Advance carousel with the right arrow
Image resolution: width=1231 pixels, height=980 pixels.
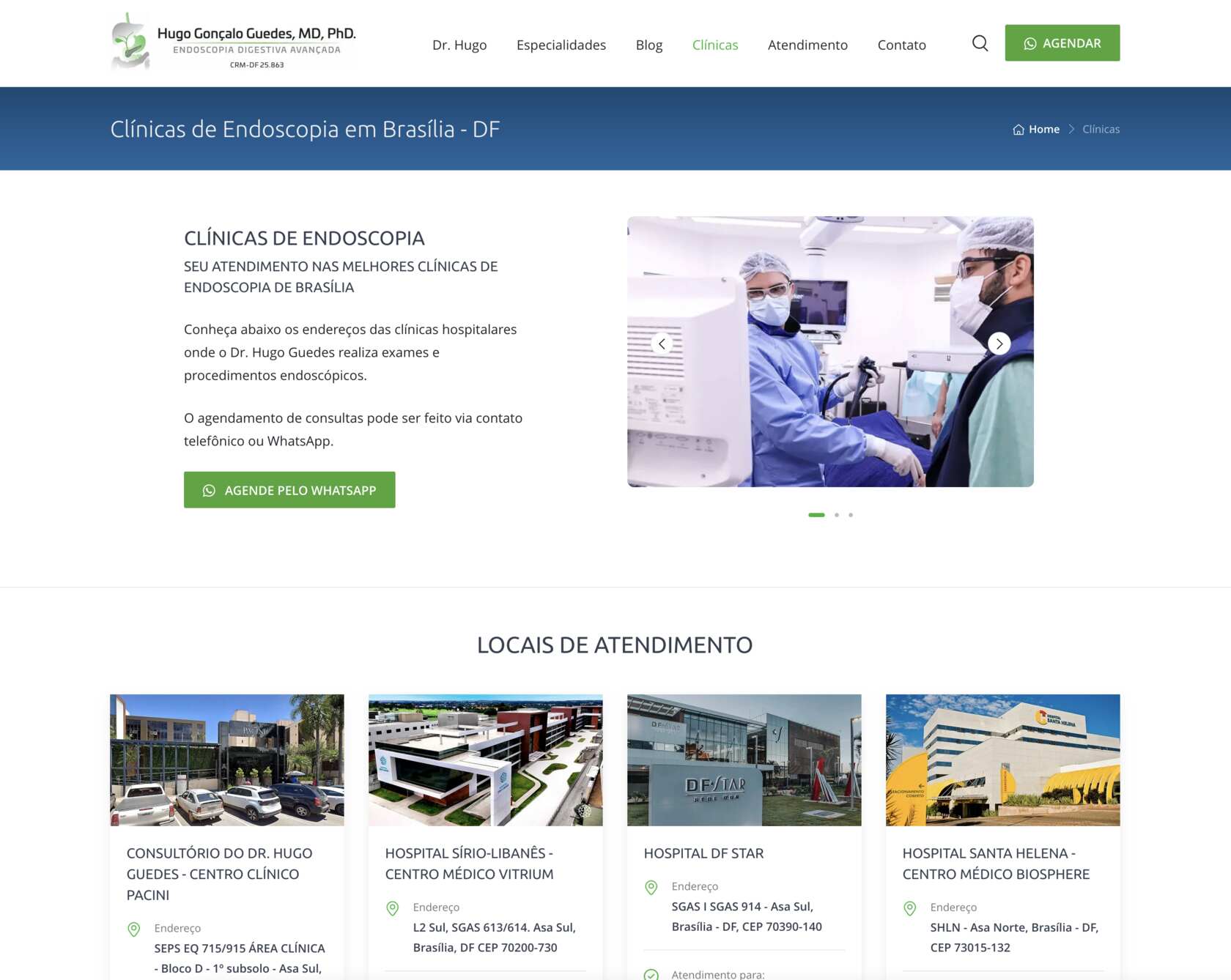999,344
